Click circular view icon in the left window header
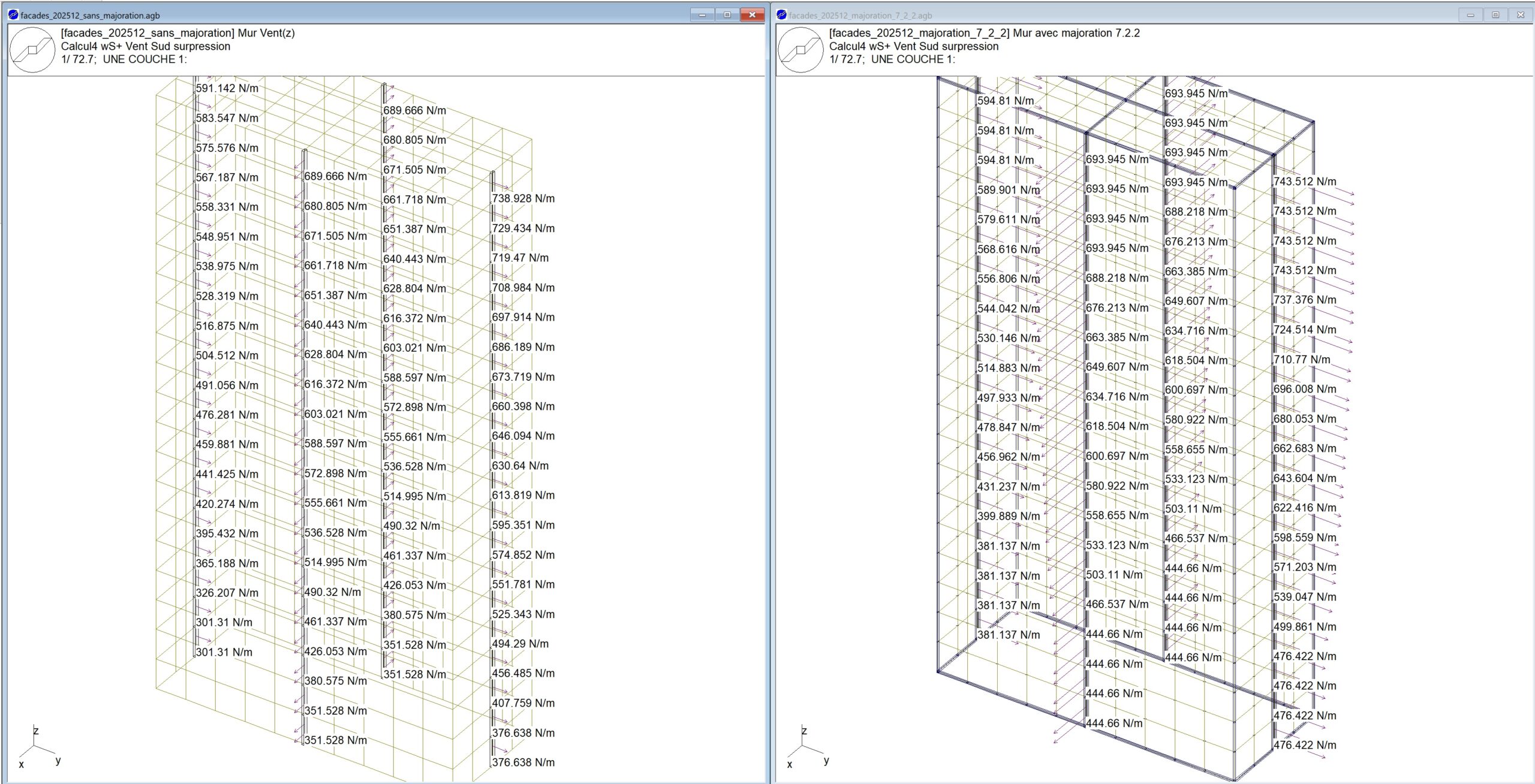This screenshot has height=784, width=1535. [x=32, y=50]
